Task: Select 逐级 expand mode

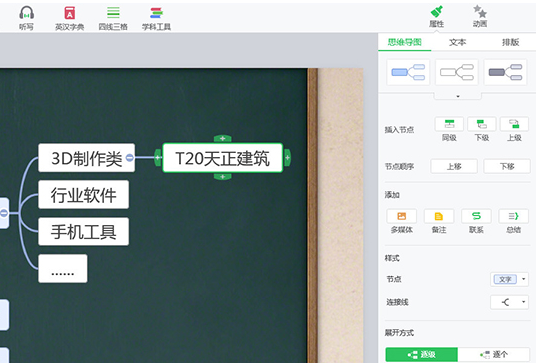Action: (x=422, y=354)
